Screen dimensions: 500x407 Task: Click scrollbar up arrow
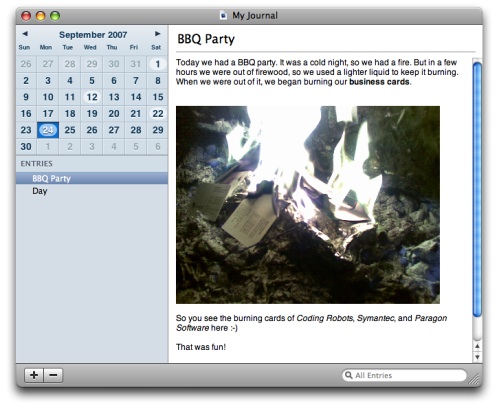click(477, 346)
